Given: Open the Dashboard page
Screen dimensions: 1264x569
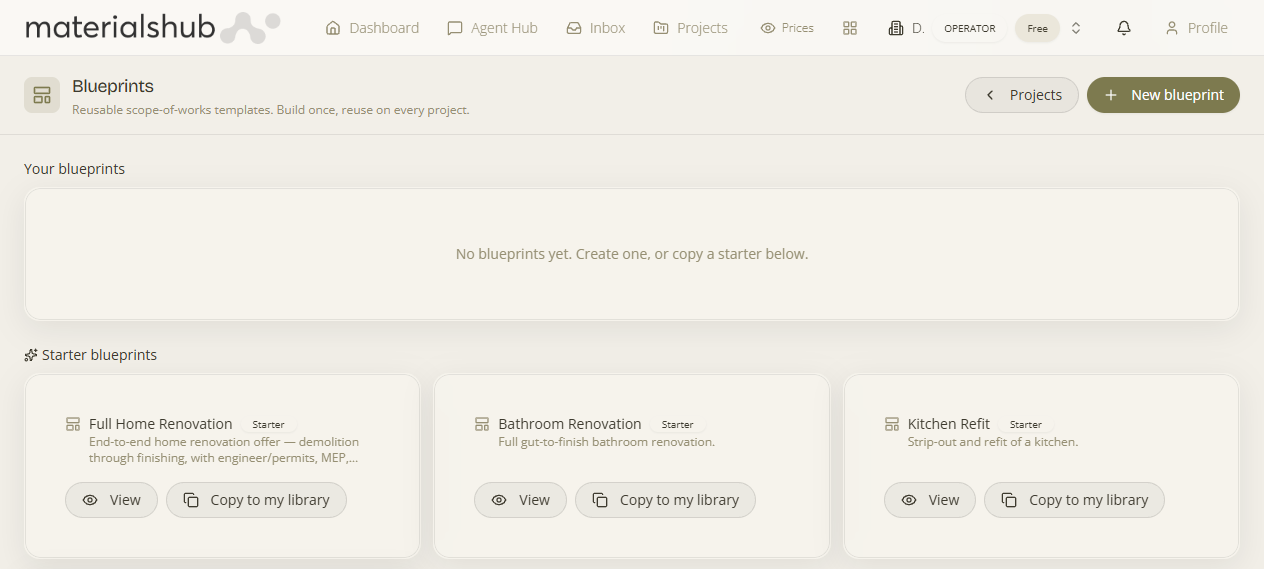Looking at the screenshot, I should (x=372, y=28).
